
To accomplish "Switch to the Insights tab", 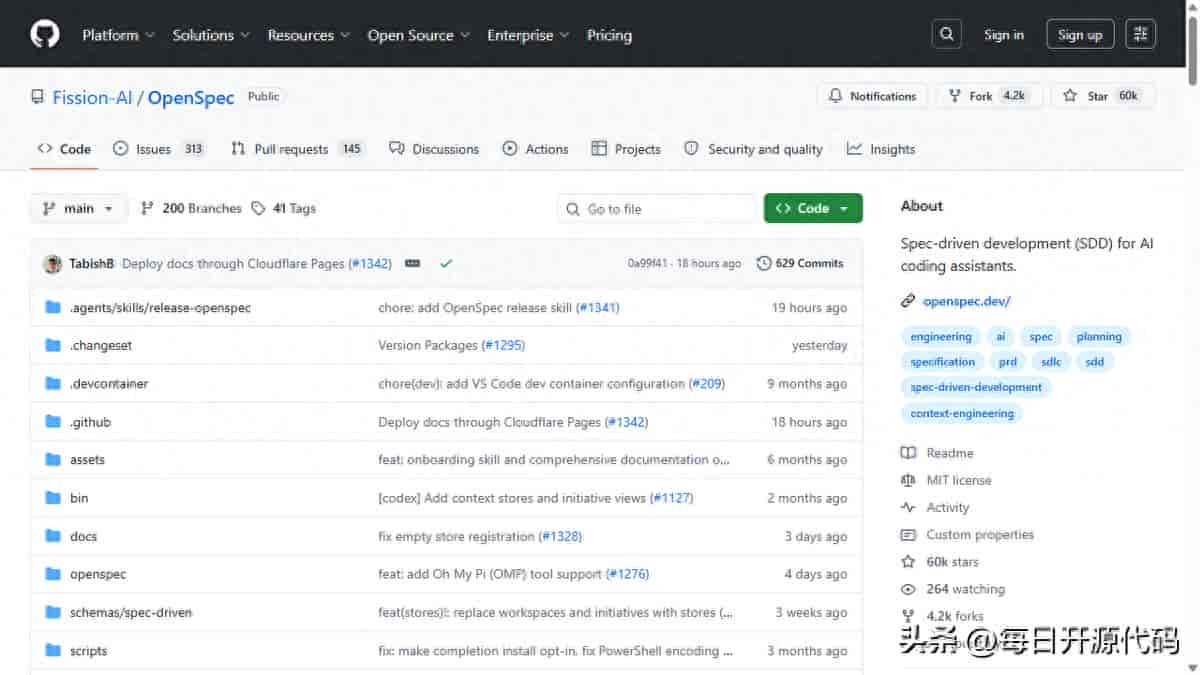I will [881, 149].
